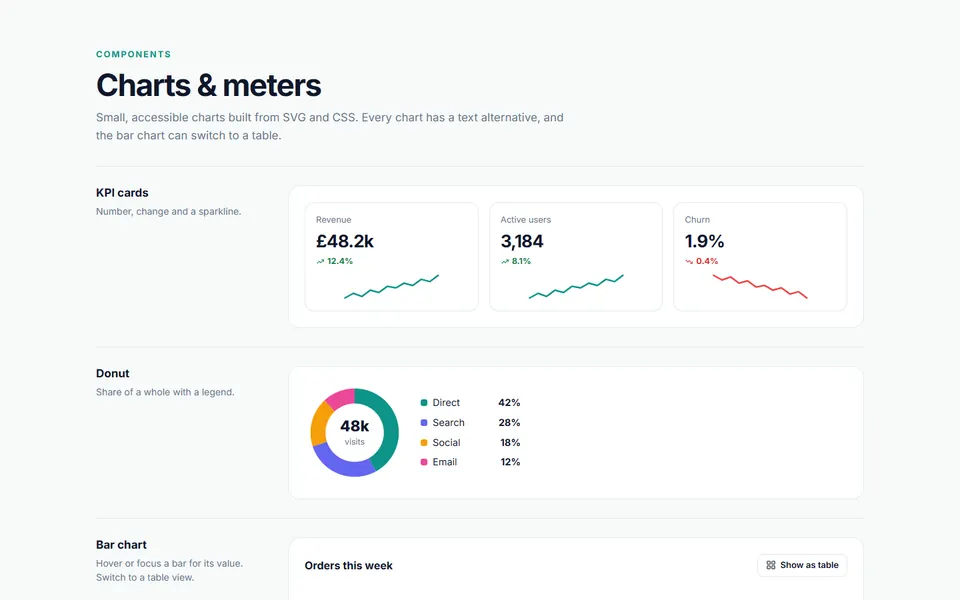Click the text 'Switch to a table view.'
This screenshot has height=600, width=960.
[145, 578]
